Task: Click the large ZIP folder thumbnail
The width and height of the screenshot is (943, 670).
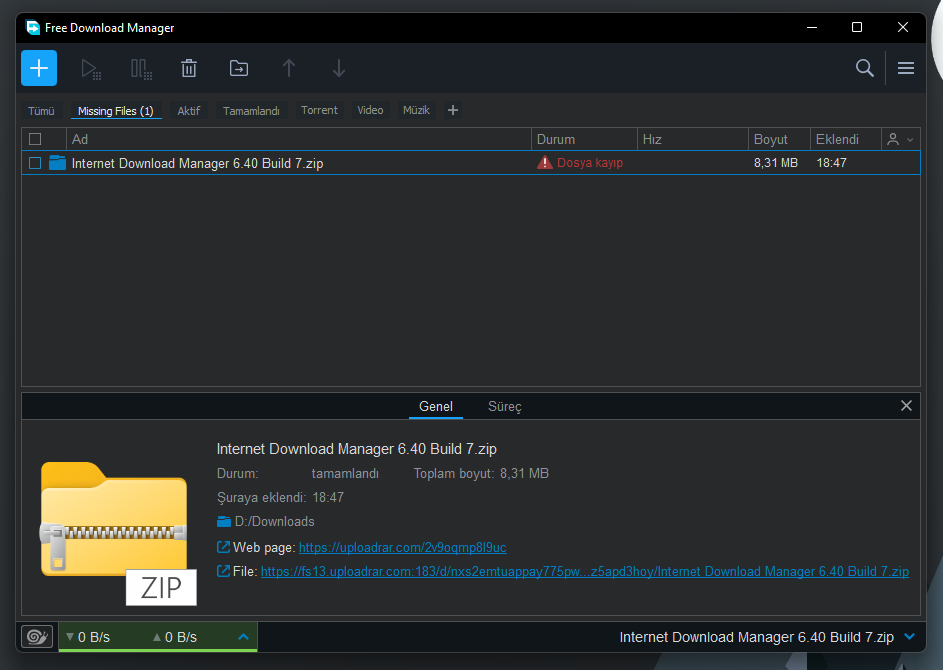Action: [118, 533]
